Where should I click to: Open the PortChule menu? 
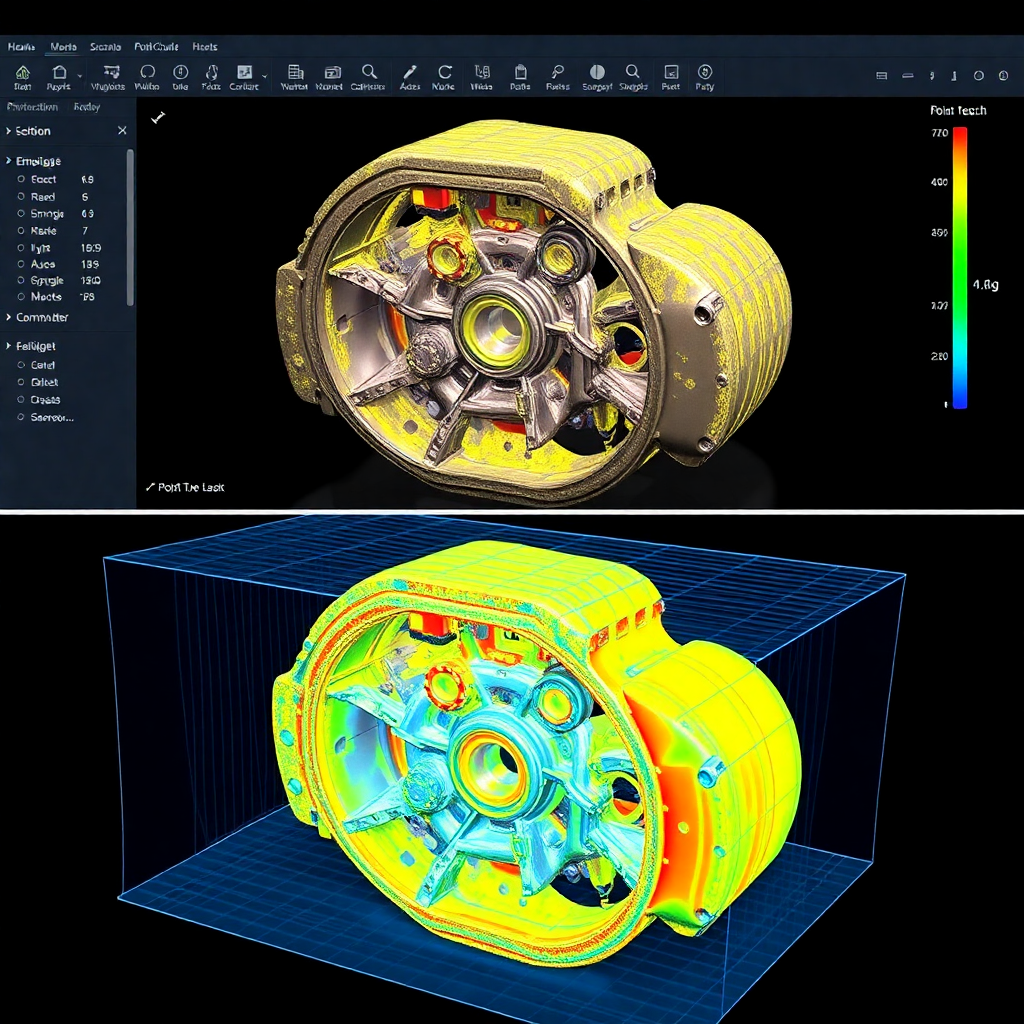tap(157, 47)
